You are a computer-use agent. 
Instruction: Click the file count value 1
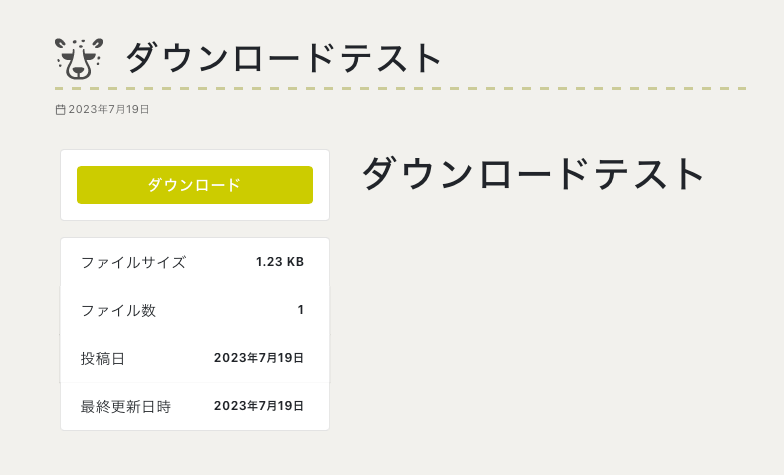(300, 310)
